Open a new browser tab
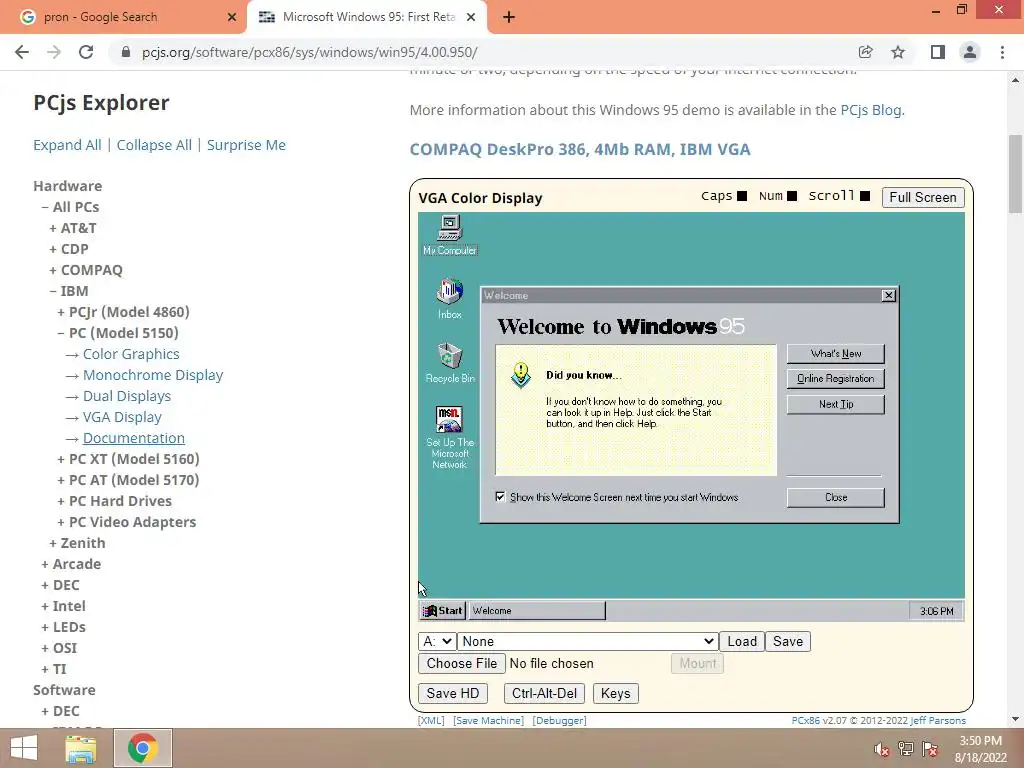 click(509, 17)
